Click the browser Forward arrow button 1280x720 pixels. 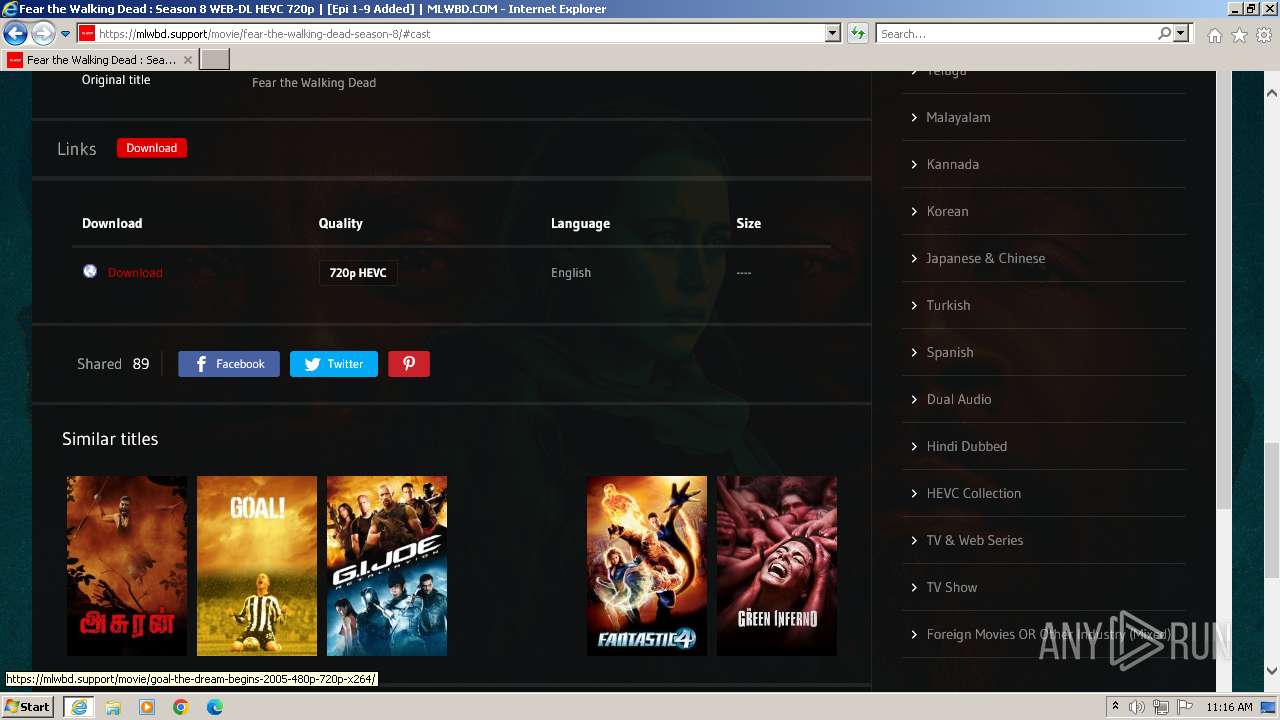pyautogui.click(x=43, y=34)
